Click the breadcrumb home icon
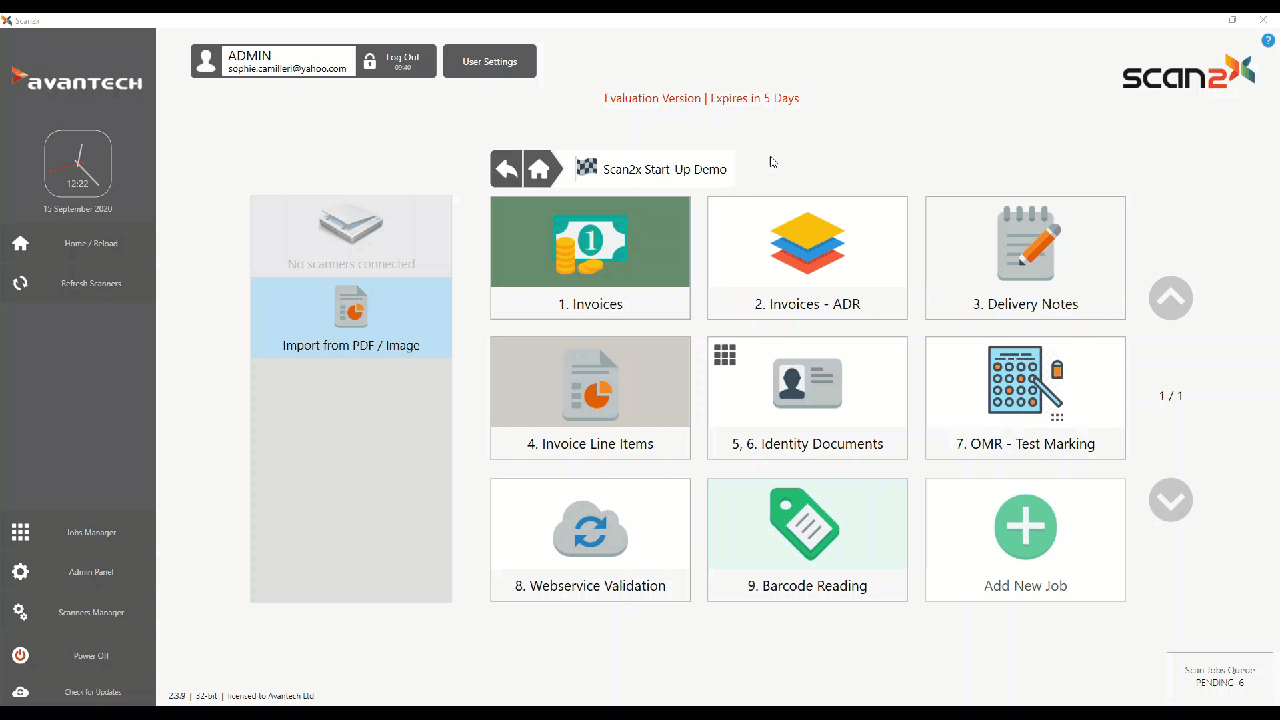 click(539, 169)
